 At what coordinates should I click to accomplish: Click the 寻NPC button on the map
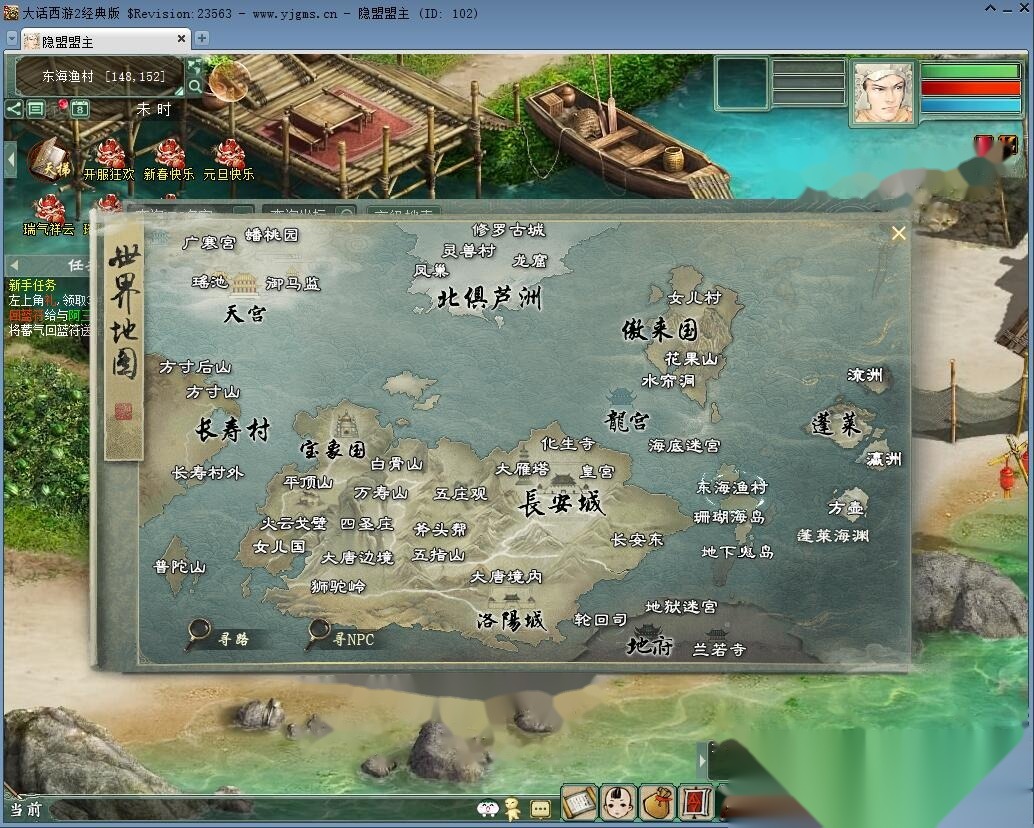point(342,636)
